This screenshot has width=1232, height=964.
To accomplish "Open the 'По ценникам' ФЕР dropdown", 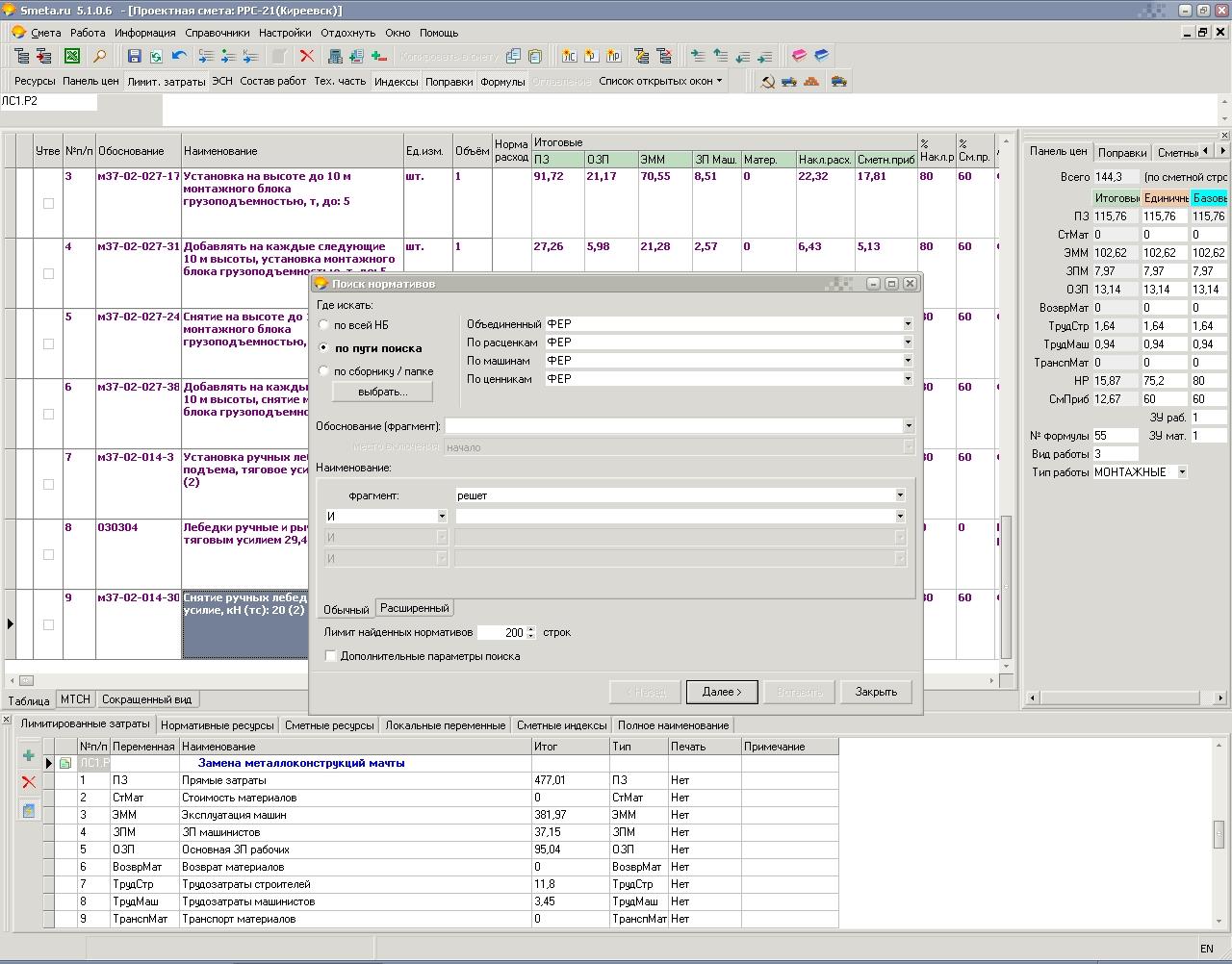I will coord(907,379).
